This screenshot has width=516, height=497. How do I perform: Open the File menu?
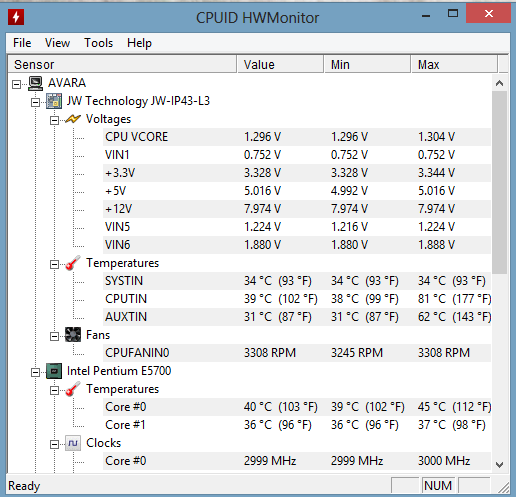pyautogui.click(x=22, y=43)
